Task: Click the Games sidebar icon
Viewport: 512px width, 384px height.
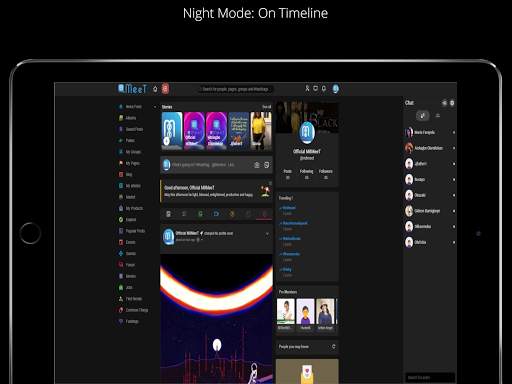Action: [121, 254]
